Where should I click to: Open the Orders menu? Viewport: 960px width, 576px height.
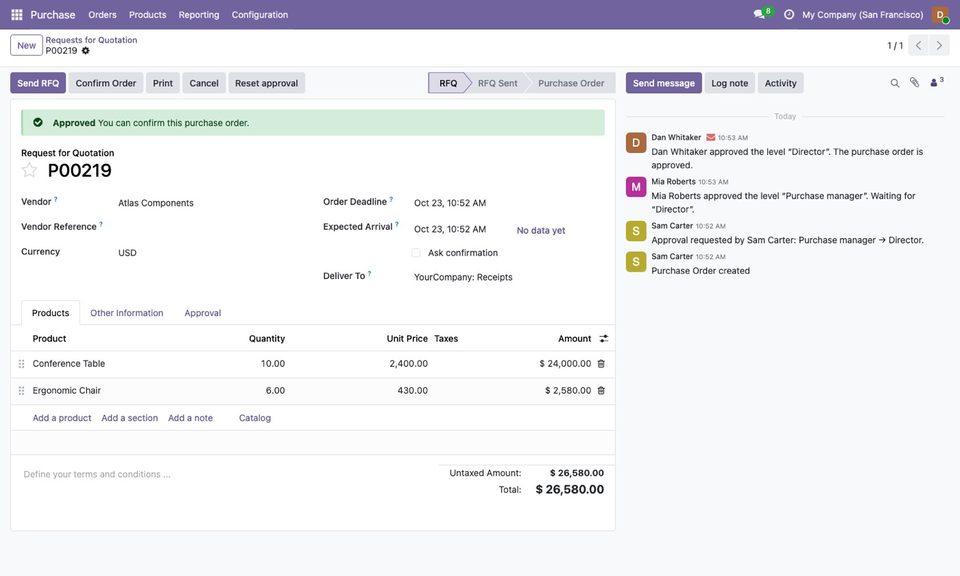(102, 15)
